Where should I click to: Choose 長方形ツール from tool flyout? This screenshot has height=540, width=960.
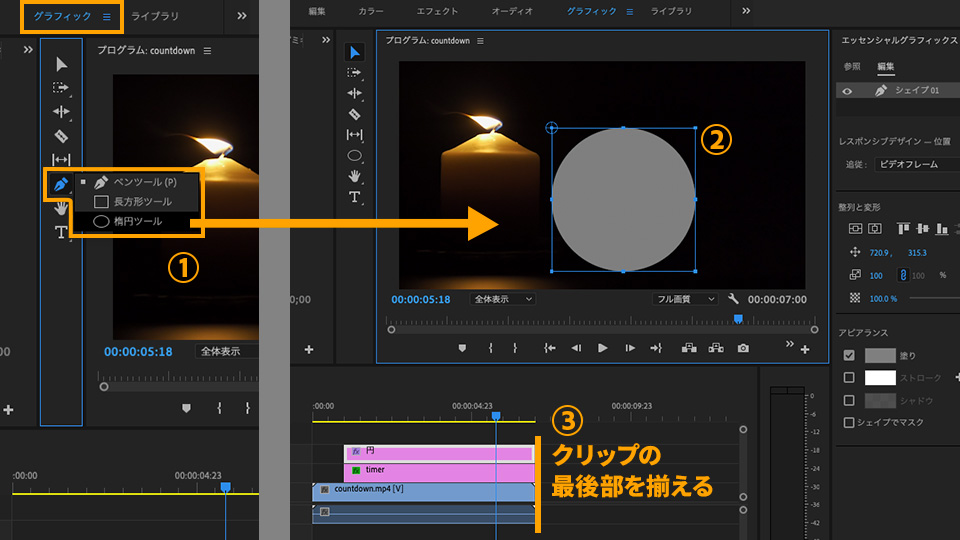tap(137, 201)
